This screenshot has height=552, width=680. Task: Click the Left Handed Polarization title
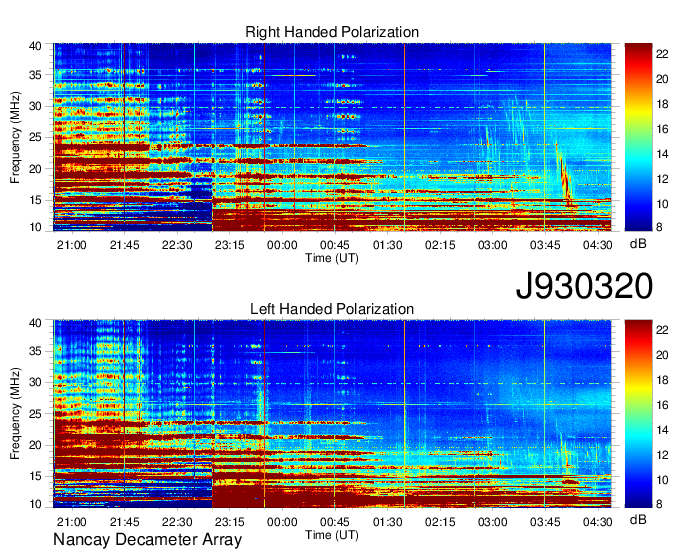click(332, 309)
